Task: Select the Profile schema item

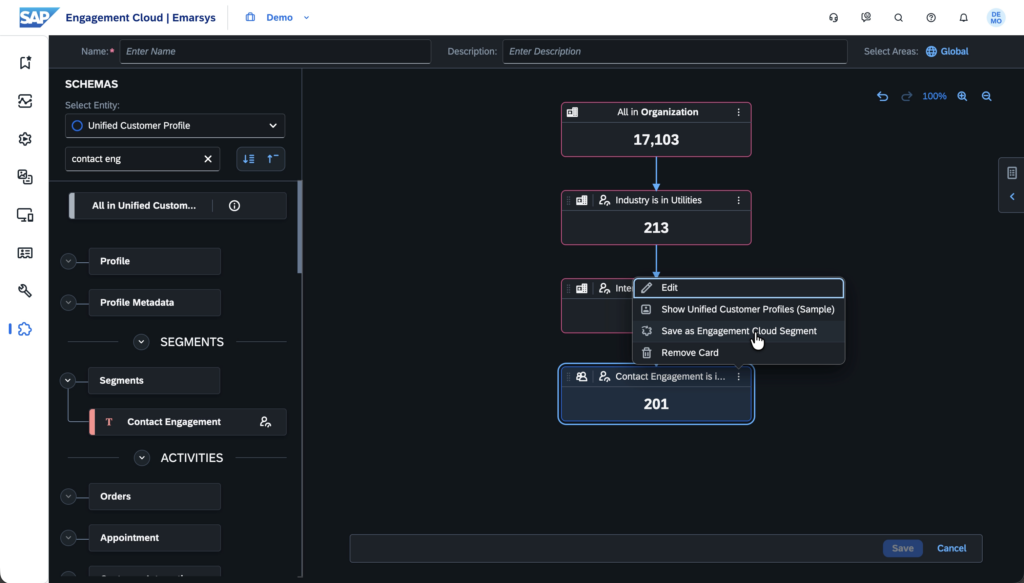Action: coord(155,261)
